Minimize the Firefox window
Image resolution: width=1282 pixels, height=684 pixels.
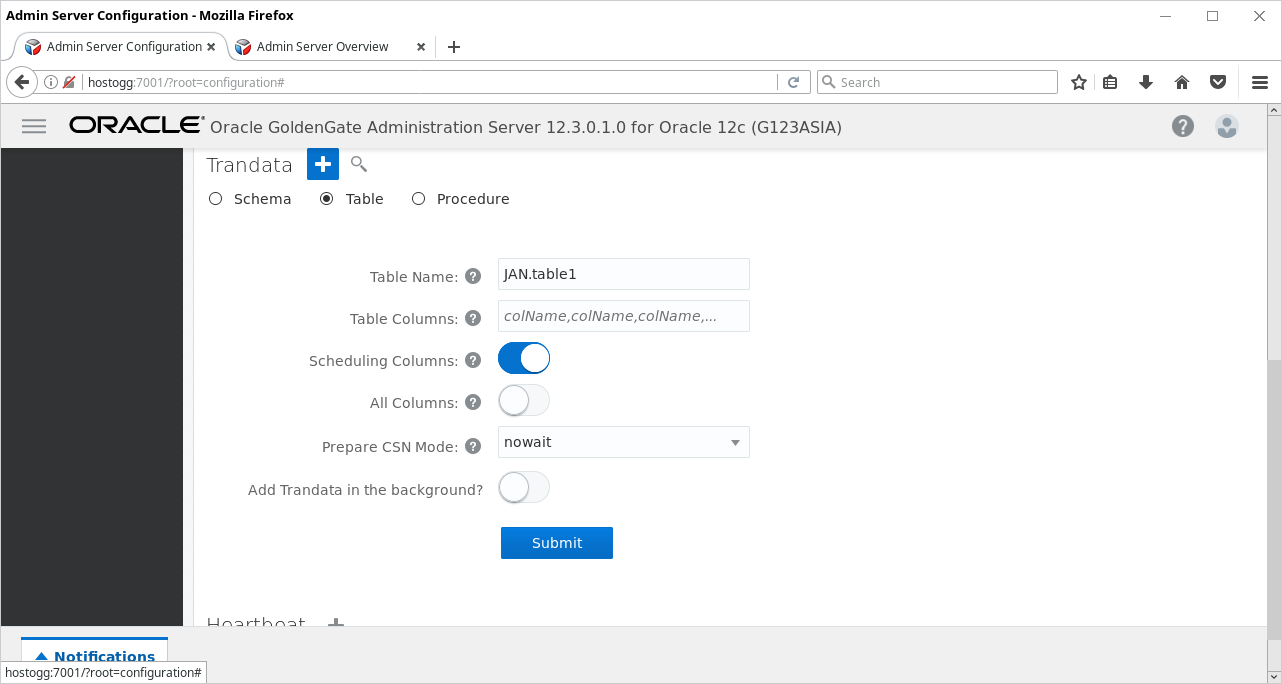coord(1166,16)
